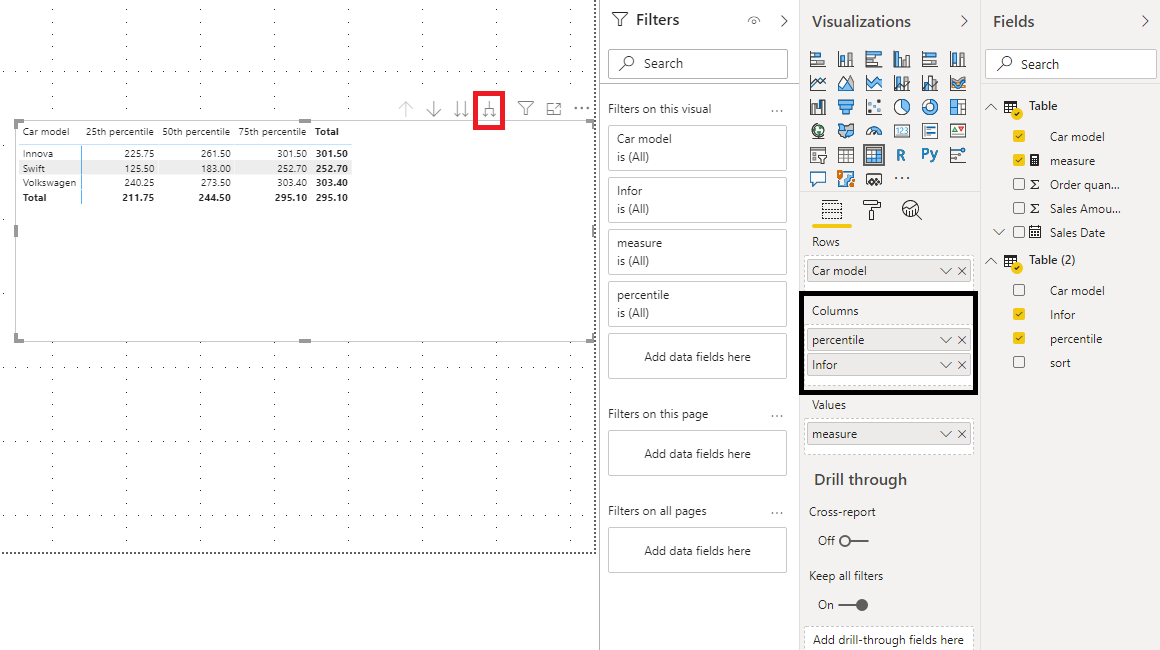Pick the Waterfall chart visualization

(x=817, y=107)
